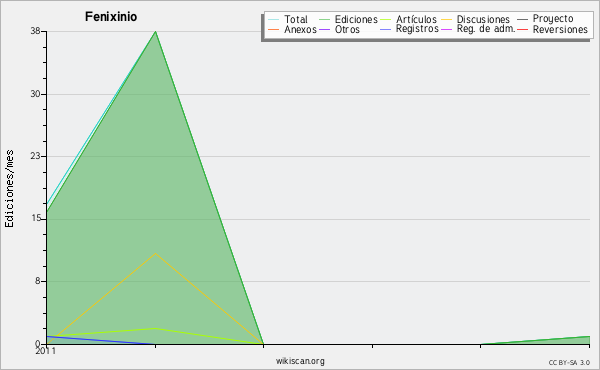Click the chart title Fenixinio
Image resolution: width=600 pixels, height=370 pixels.
[x=111, y=17]
